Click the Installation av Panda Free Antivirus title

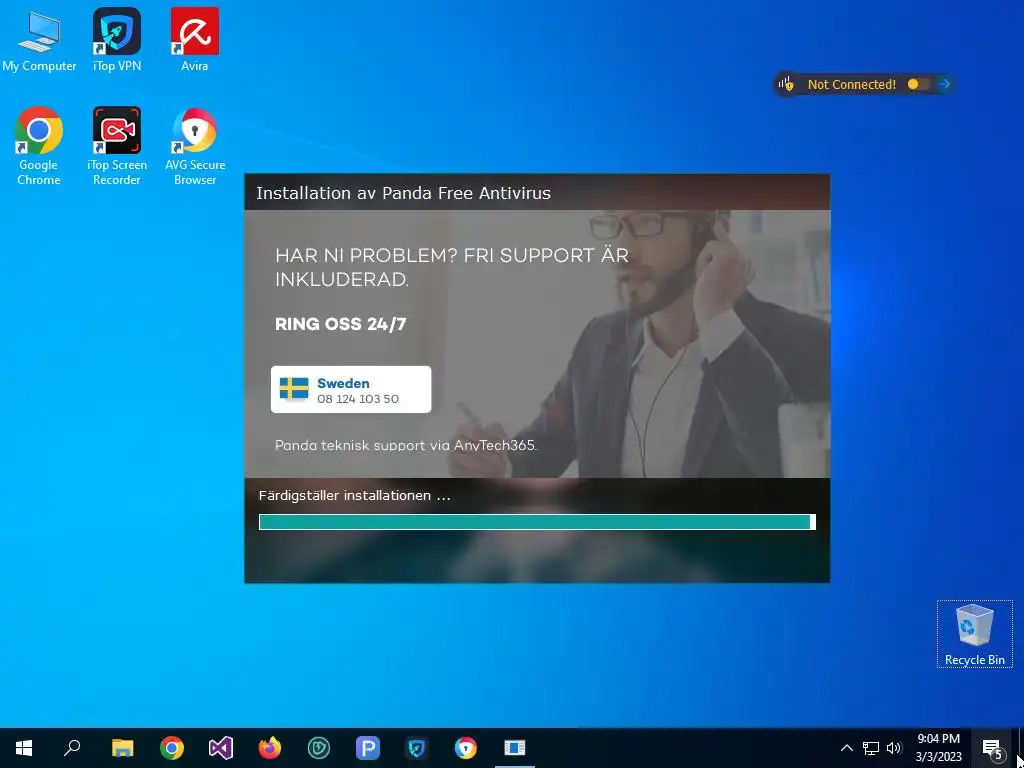click(x=403, y=193)
